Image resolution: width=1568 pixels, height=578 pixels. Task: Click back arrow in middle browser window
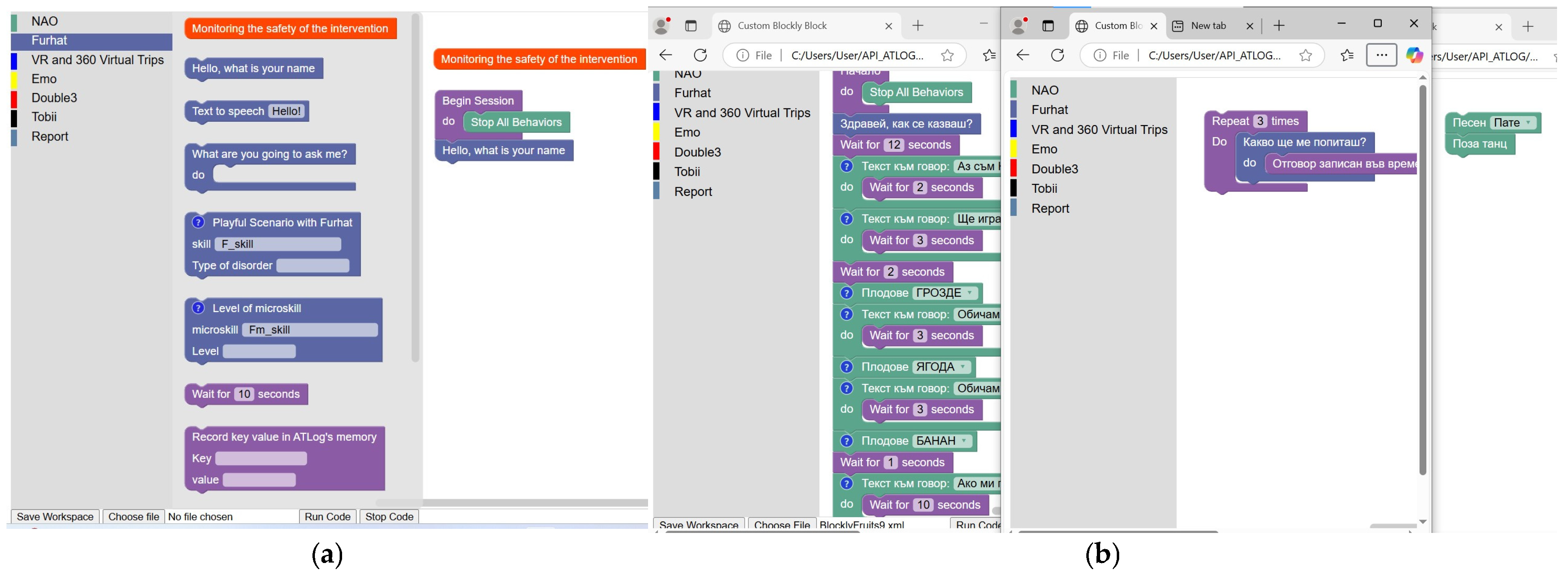click(x=666, y=56)
